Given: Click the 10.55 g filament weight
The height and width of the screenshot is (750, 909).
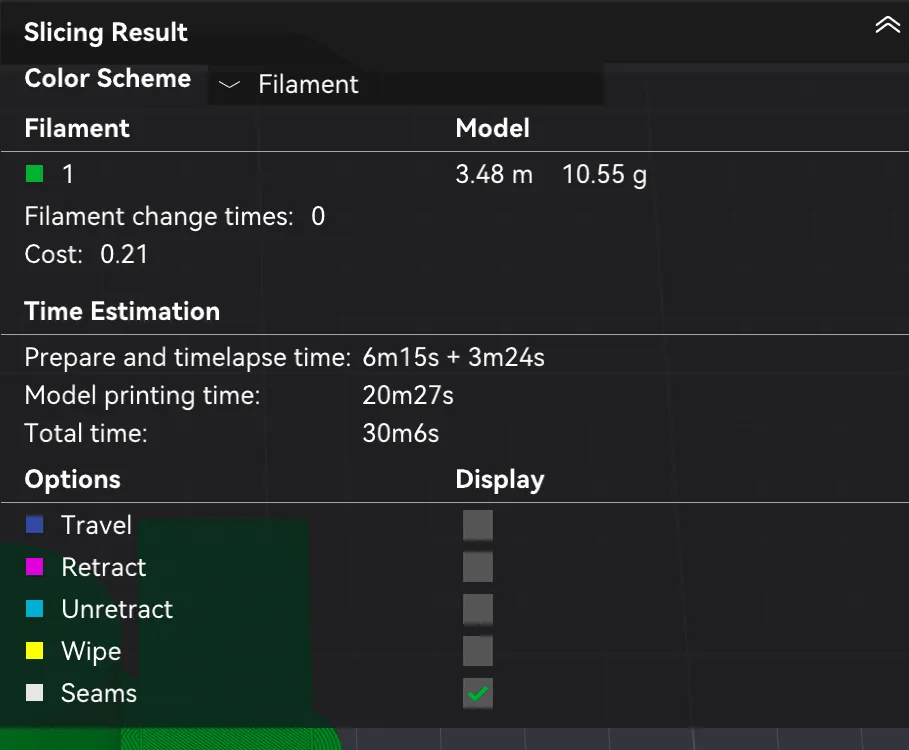Looking at the screenshot, I should [604, 174].
